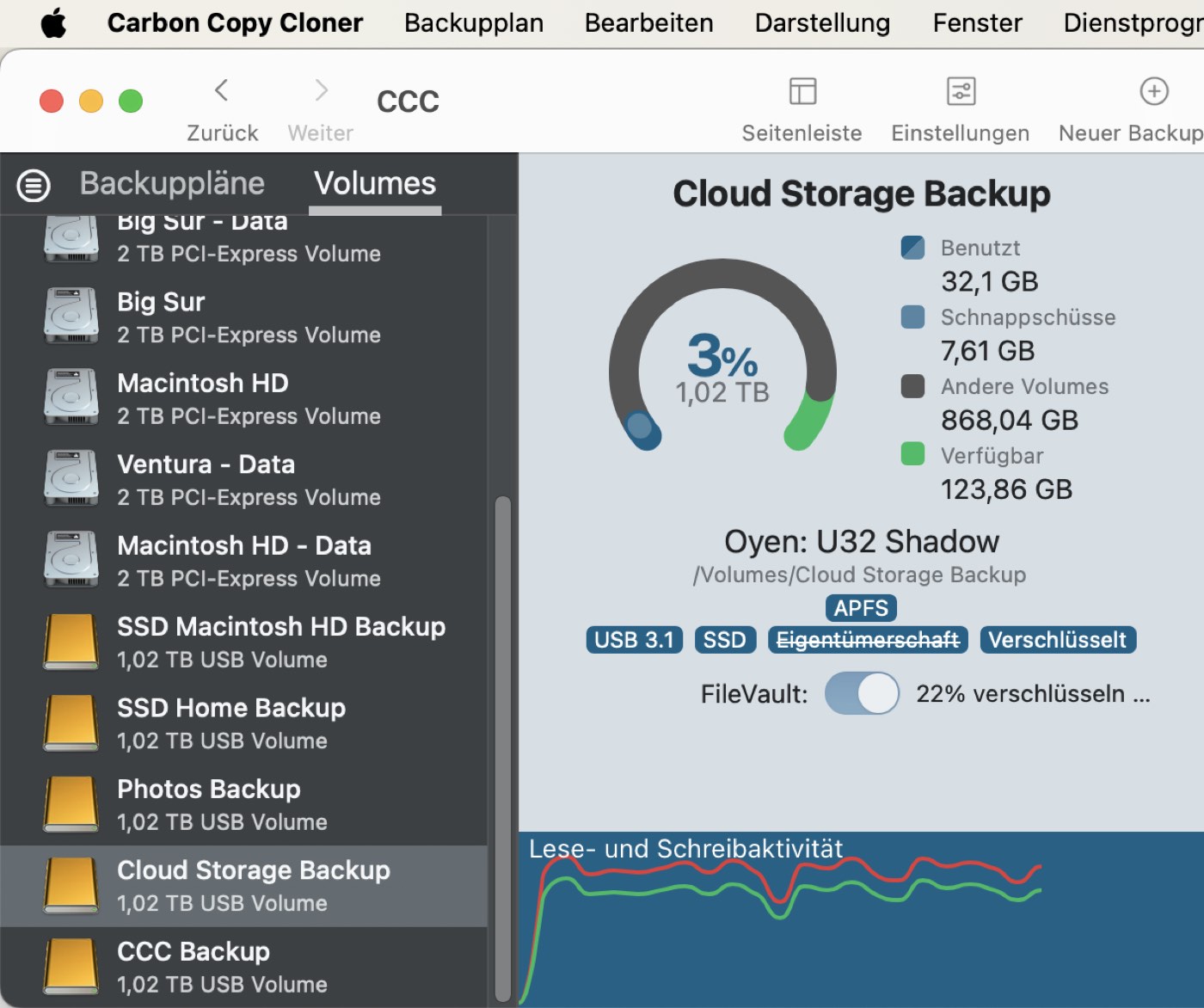The width and height of the screenshot is (1204, 1008).
Task: Open the Fenster menu
Action: (978, 23)
